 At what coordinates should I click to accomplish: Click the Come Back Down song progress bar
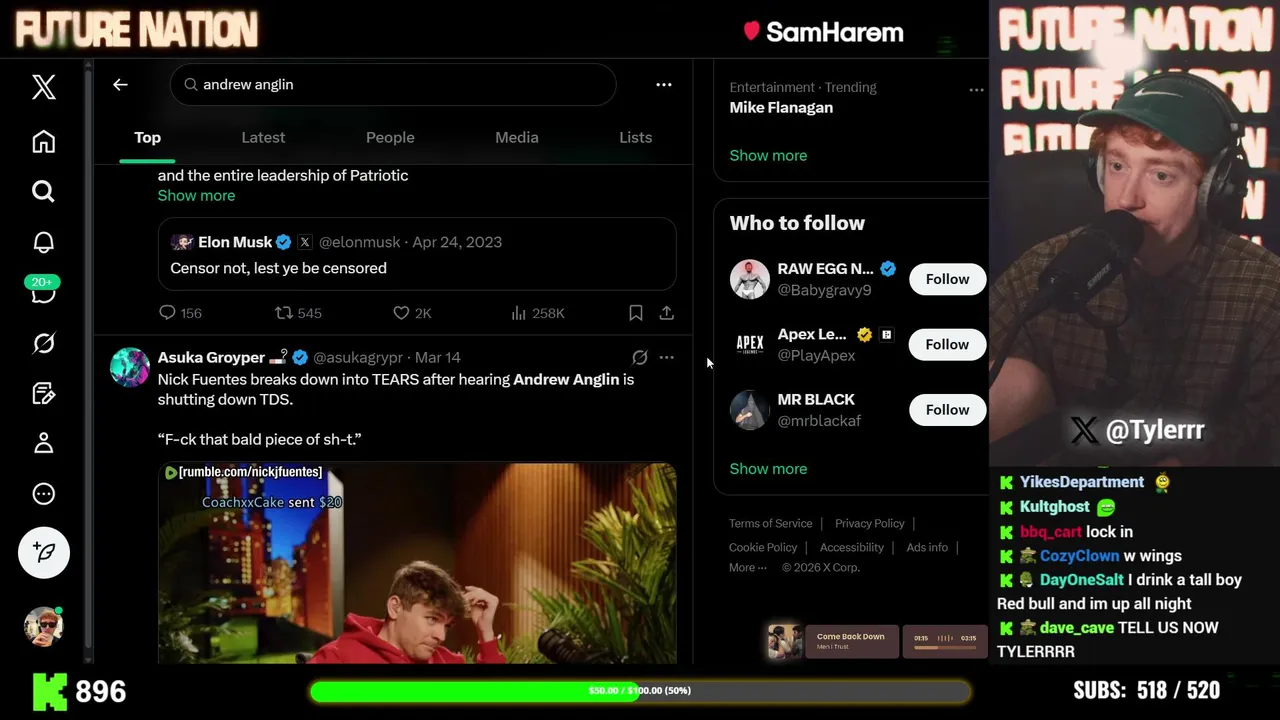945,648
